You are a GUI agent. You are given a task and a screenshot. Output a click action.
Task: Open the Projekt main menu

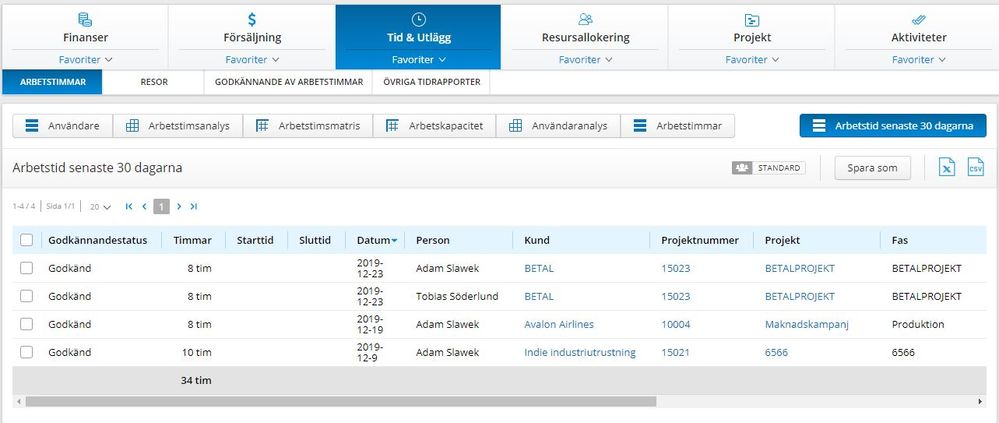pos(752,38)
